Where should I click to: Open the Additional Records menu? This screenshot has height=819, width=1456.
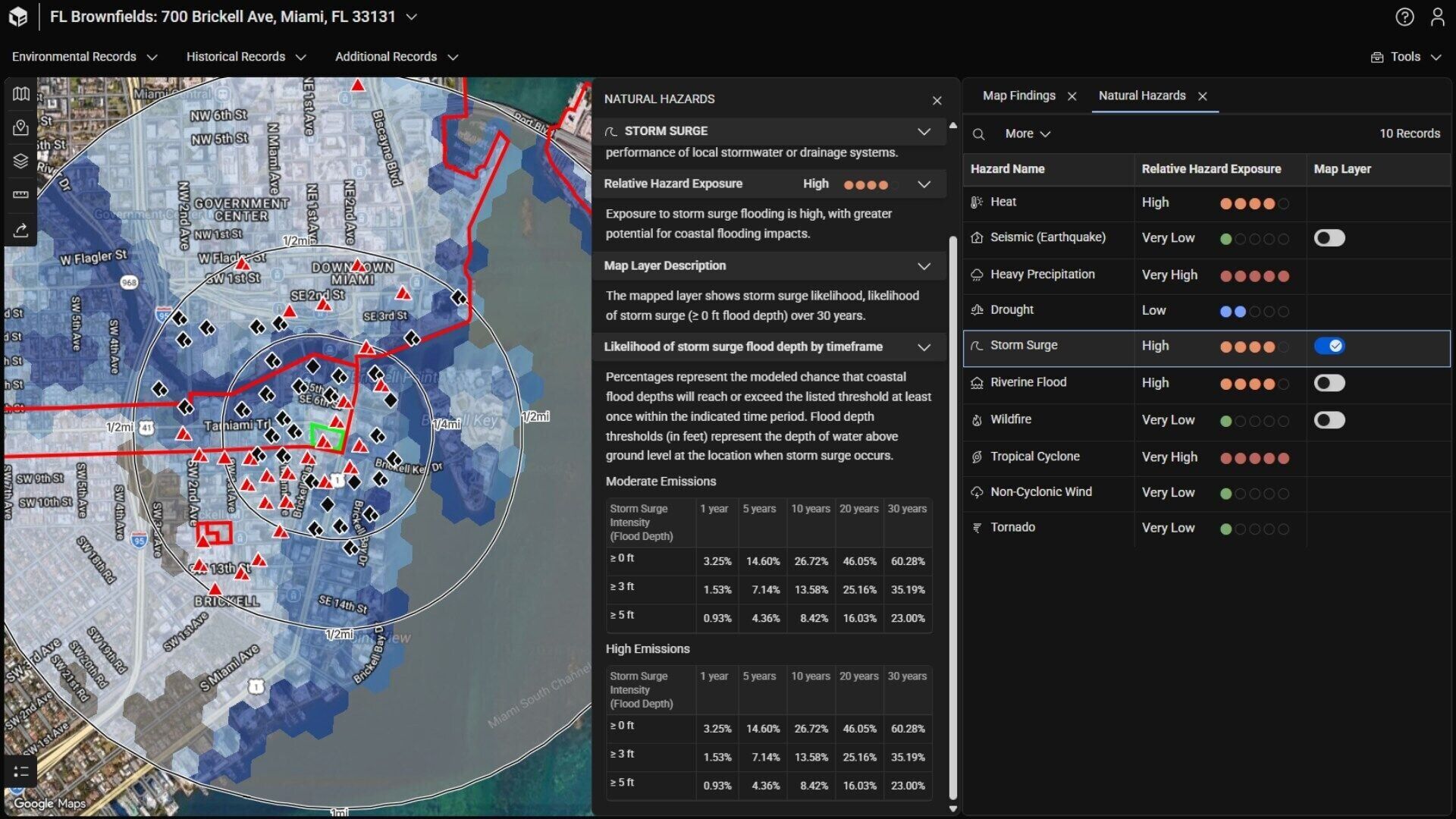pyautogui.click(x=397, y=57)
